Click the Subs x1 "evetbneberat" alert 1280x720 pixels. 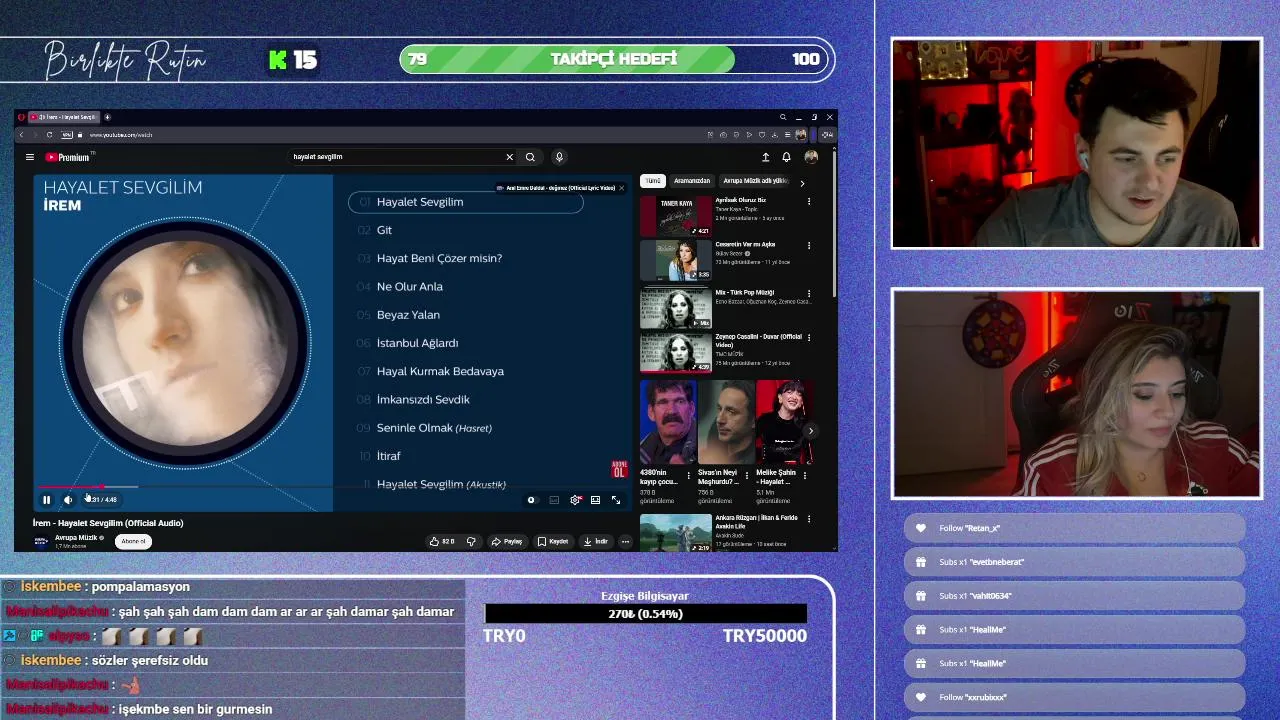[x=1075, y=562]
